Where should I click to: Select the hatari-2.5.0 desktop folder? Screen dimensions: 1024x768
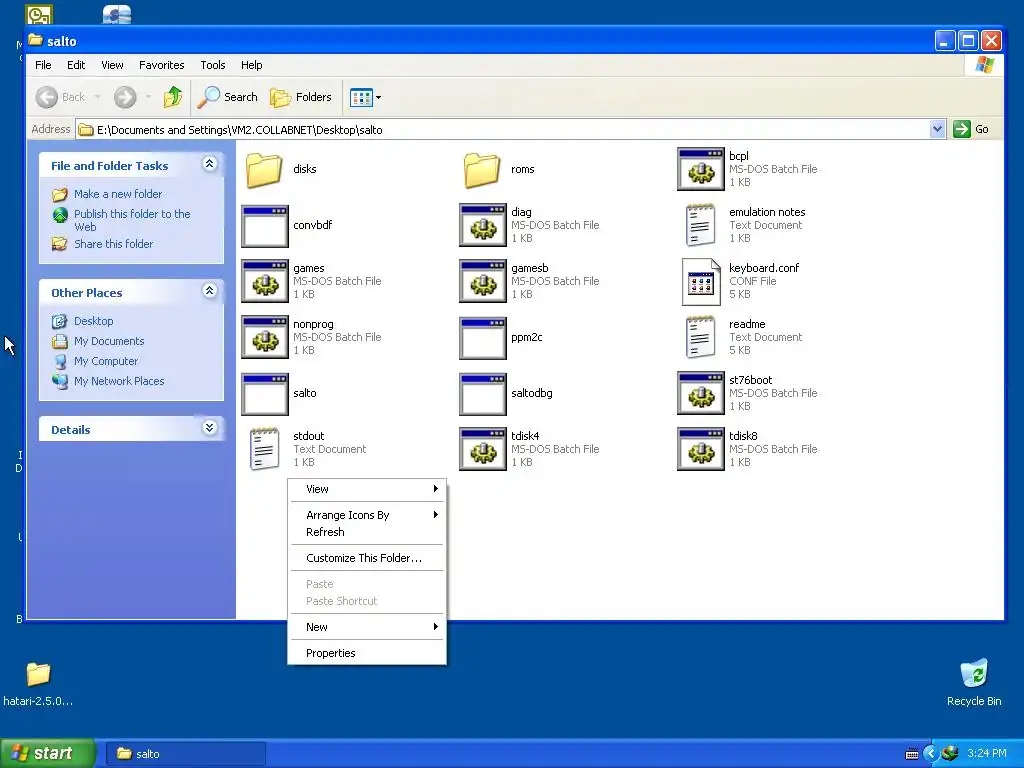coord(38,684)
